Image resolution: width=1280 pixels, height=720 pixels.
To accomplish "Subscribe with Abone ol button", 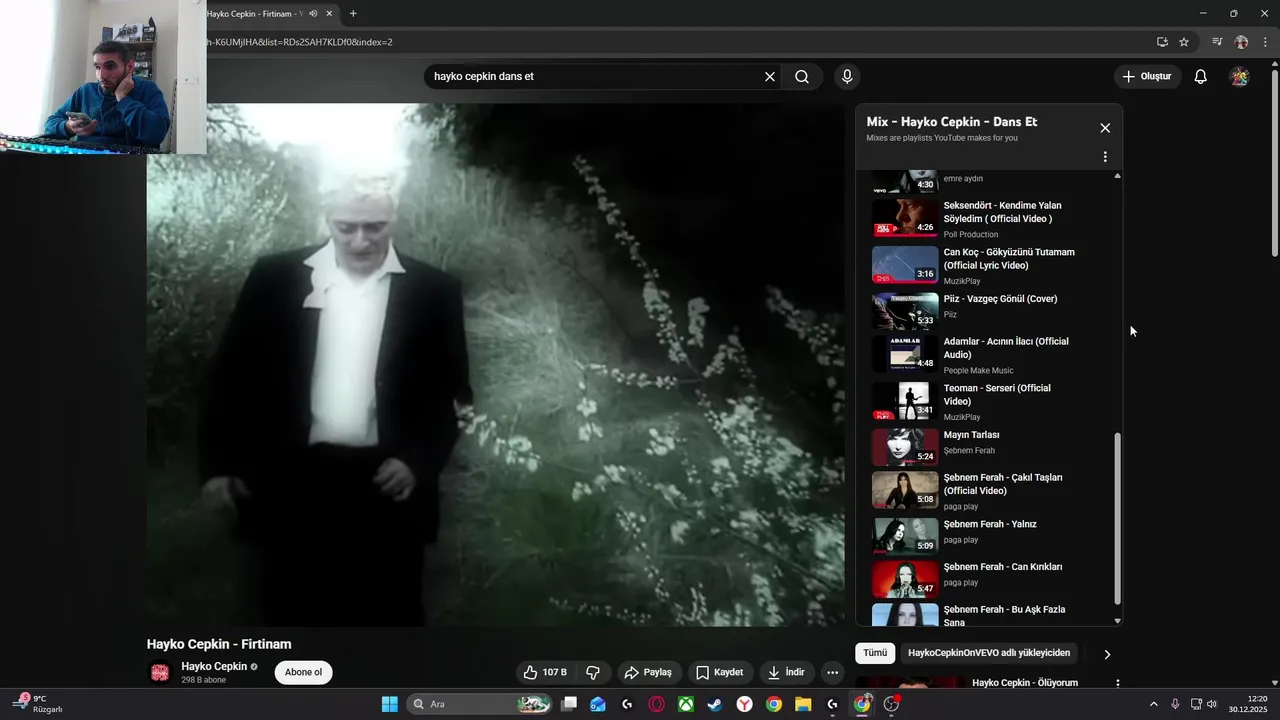I will point(304,673).
